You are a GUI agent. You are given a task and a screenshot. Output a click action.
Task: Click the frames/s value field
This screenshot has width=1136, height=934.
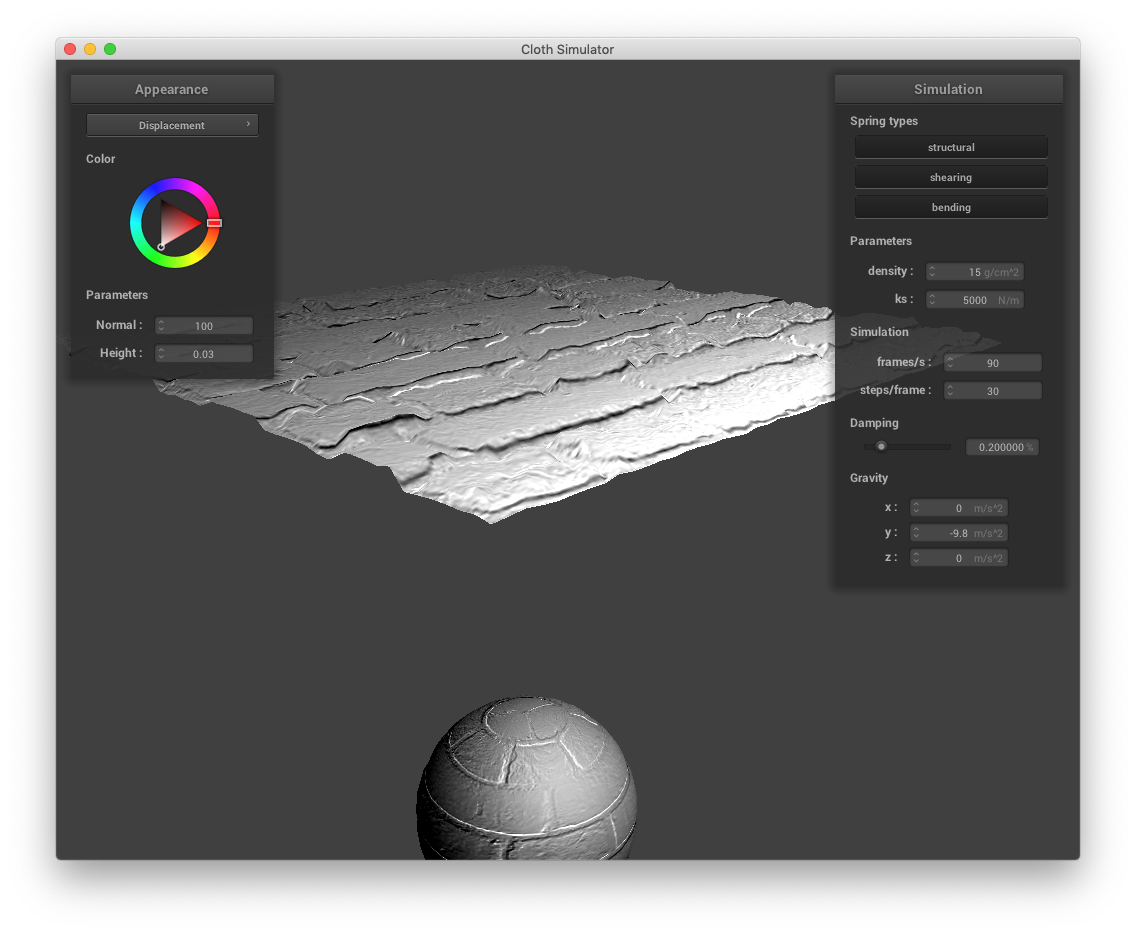993,362
